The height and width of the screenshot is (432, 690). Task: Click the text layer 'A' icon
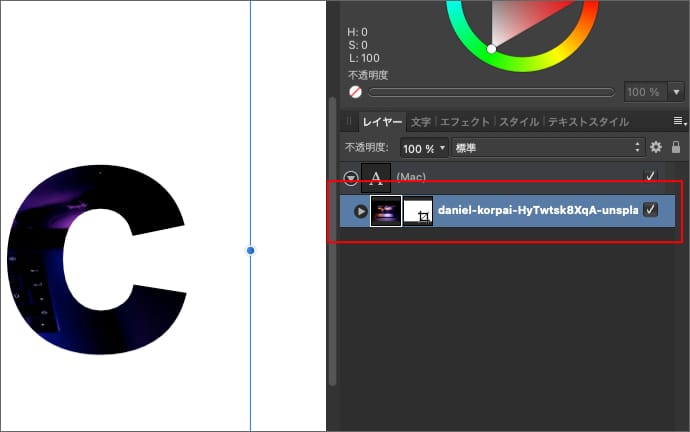coord(376,178)
